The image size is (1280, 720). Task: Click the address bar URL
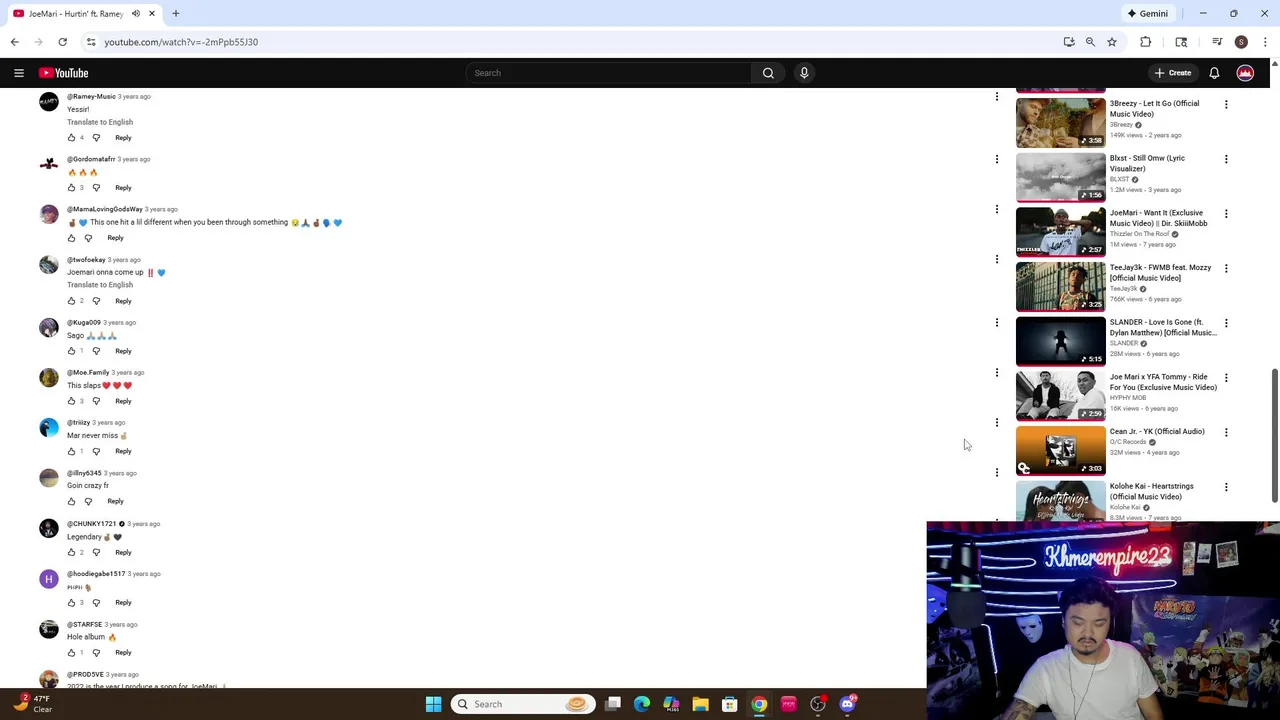pyautogui.click(x=181, y=42)
